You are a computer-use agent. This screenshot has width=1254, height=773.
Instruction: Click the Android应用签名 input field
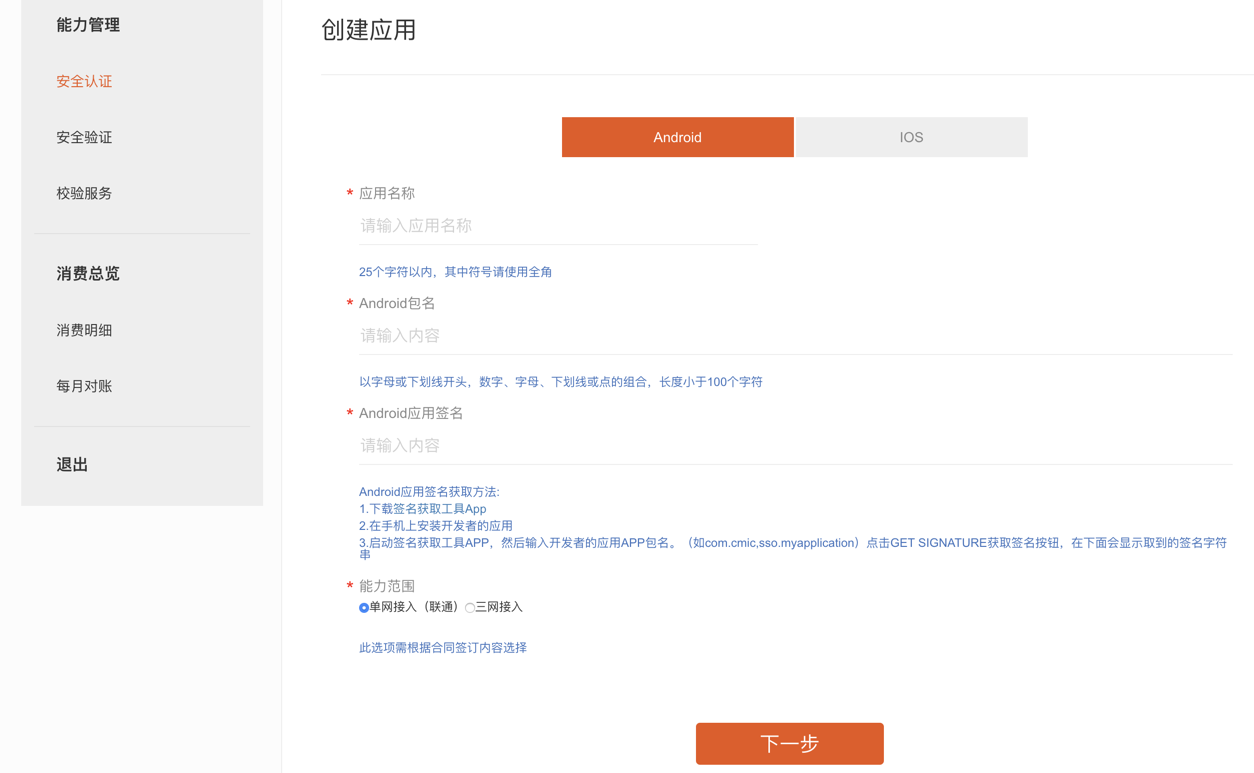(x=795, y=446)
